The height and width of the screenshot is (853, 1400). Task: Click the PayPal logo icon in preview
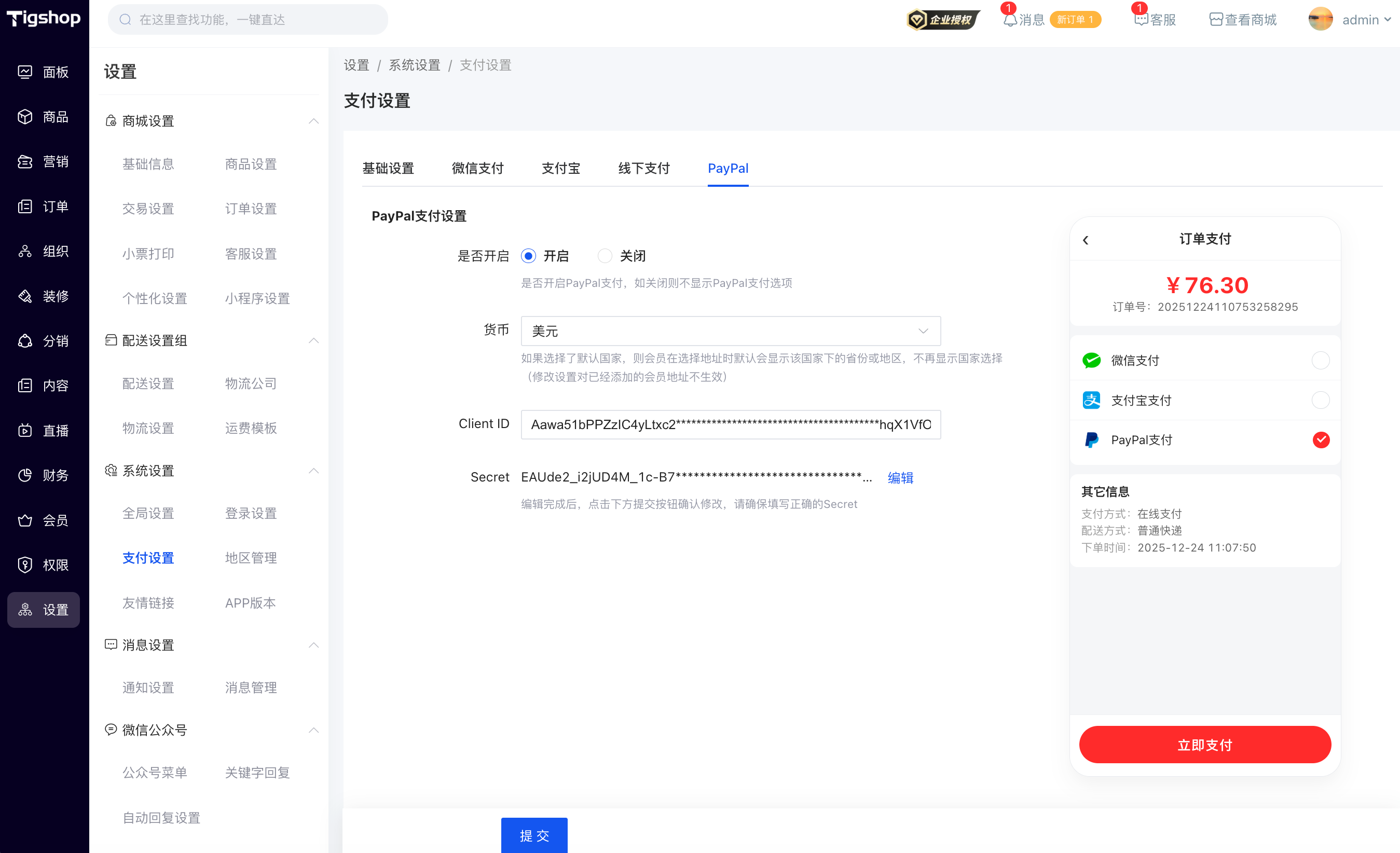tap(1091, 440)
